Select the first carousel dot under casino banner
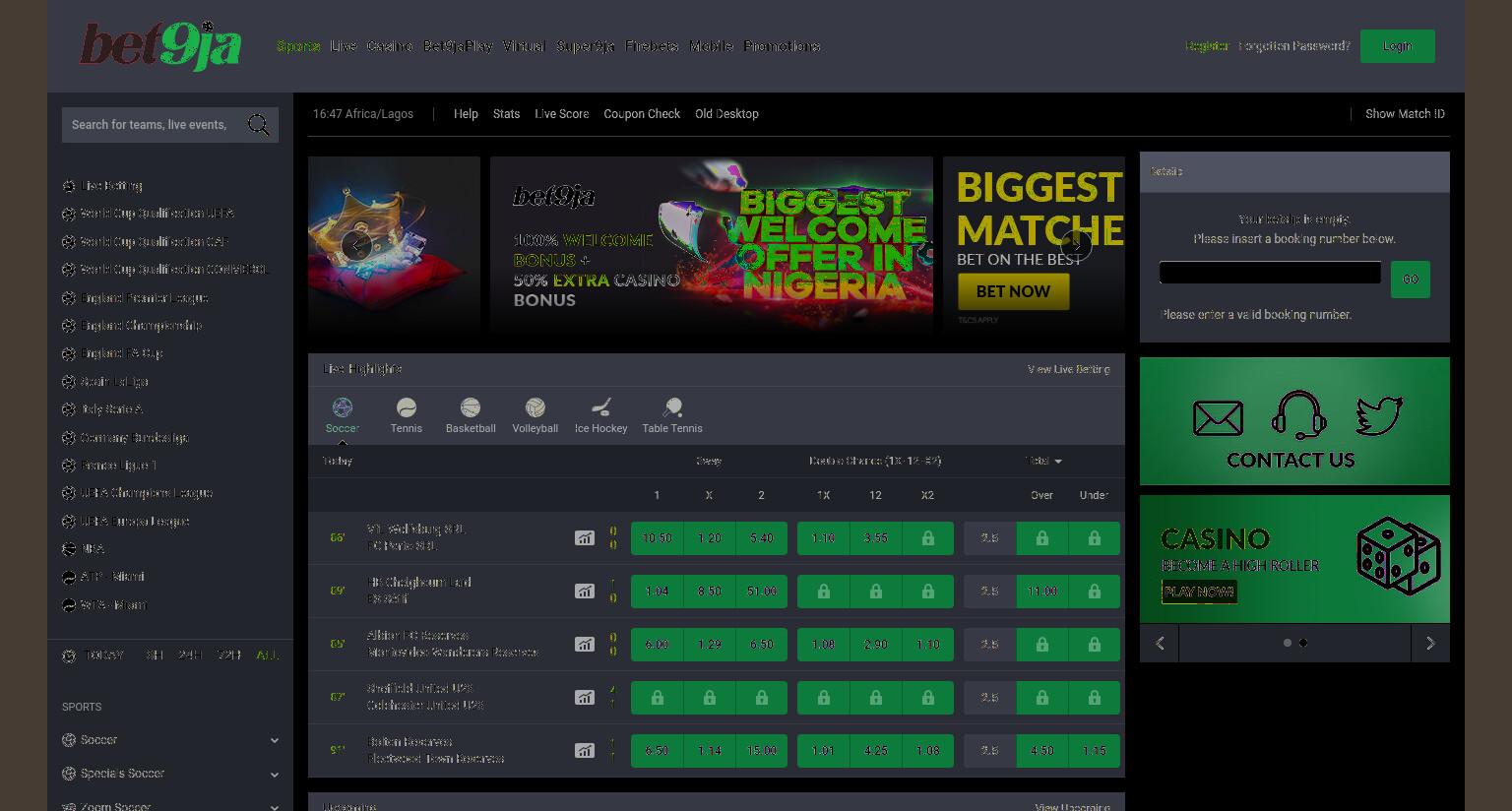 tap(1287, 643)
